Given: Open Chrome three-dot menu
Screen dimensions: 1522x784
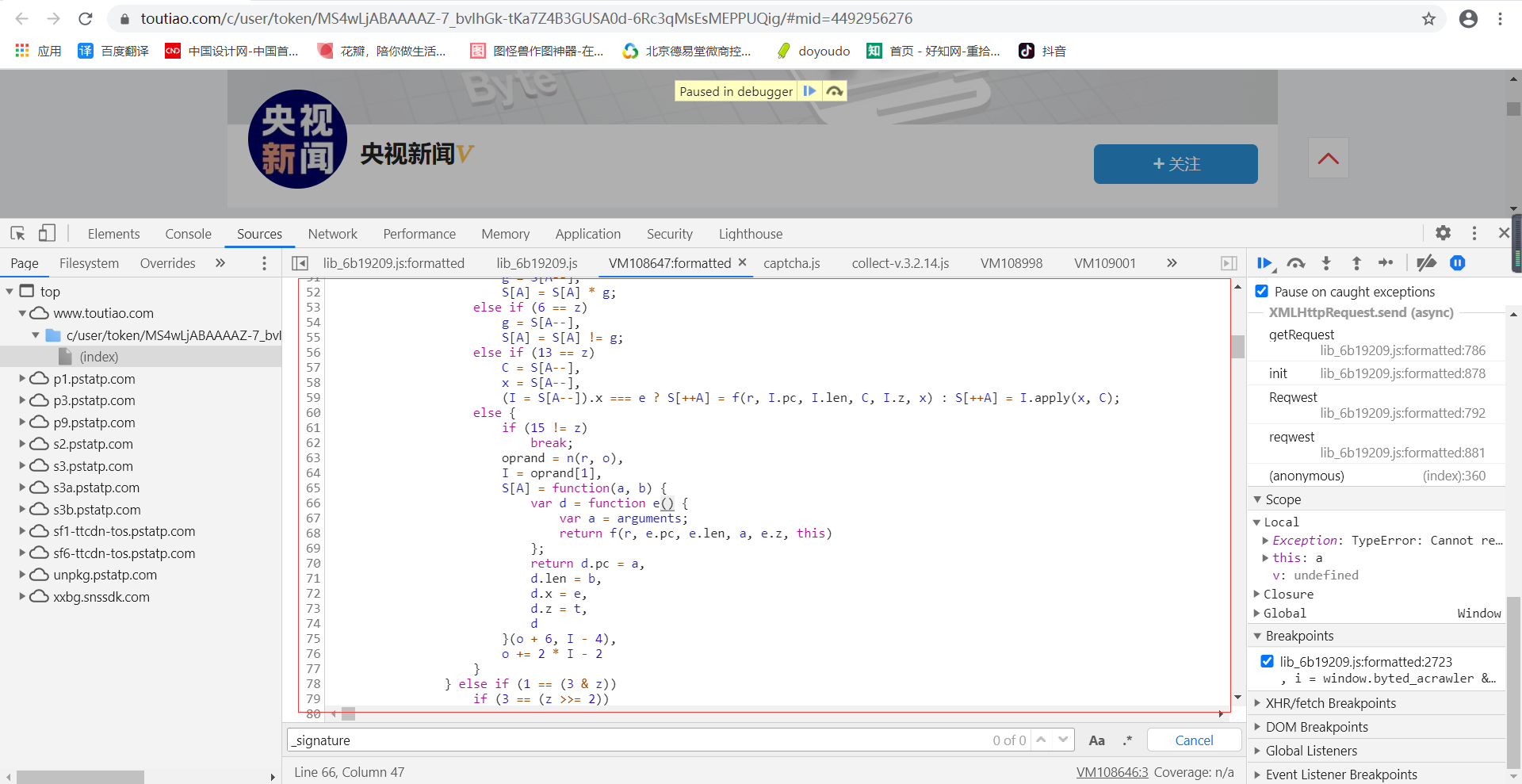Looking at the screenshot, I should (x=1500, y=18).
